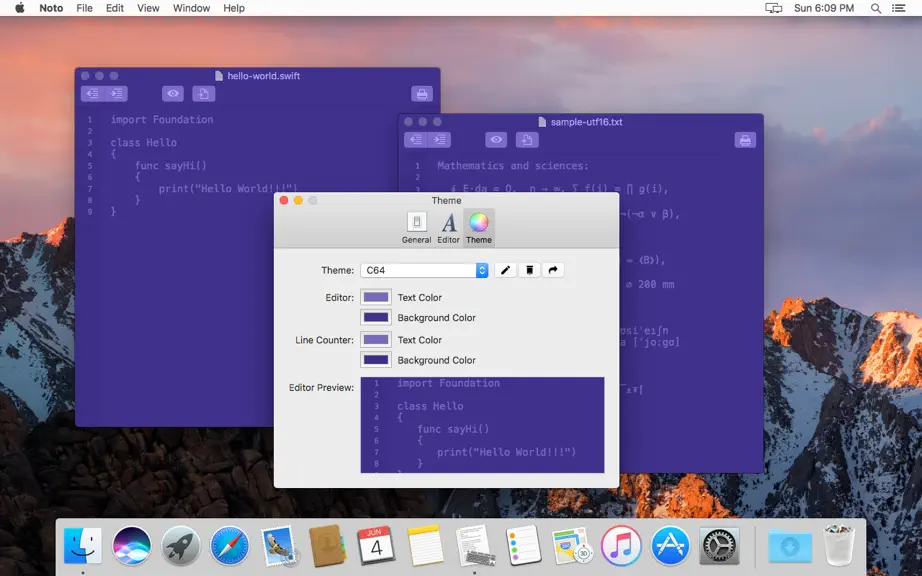This screenshot has height=576, width=922.
Task: Click outdent icon in hello-world.swift toolbar
Action: point(92,93)
